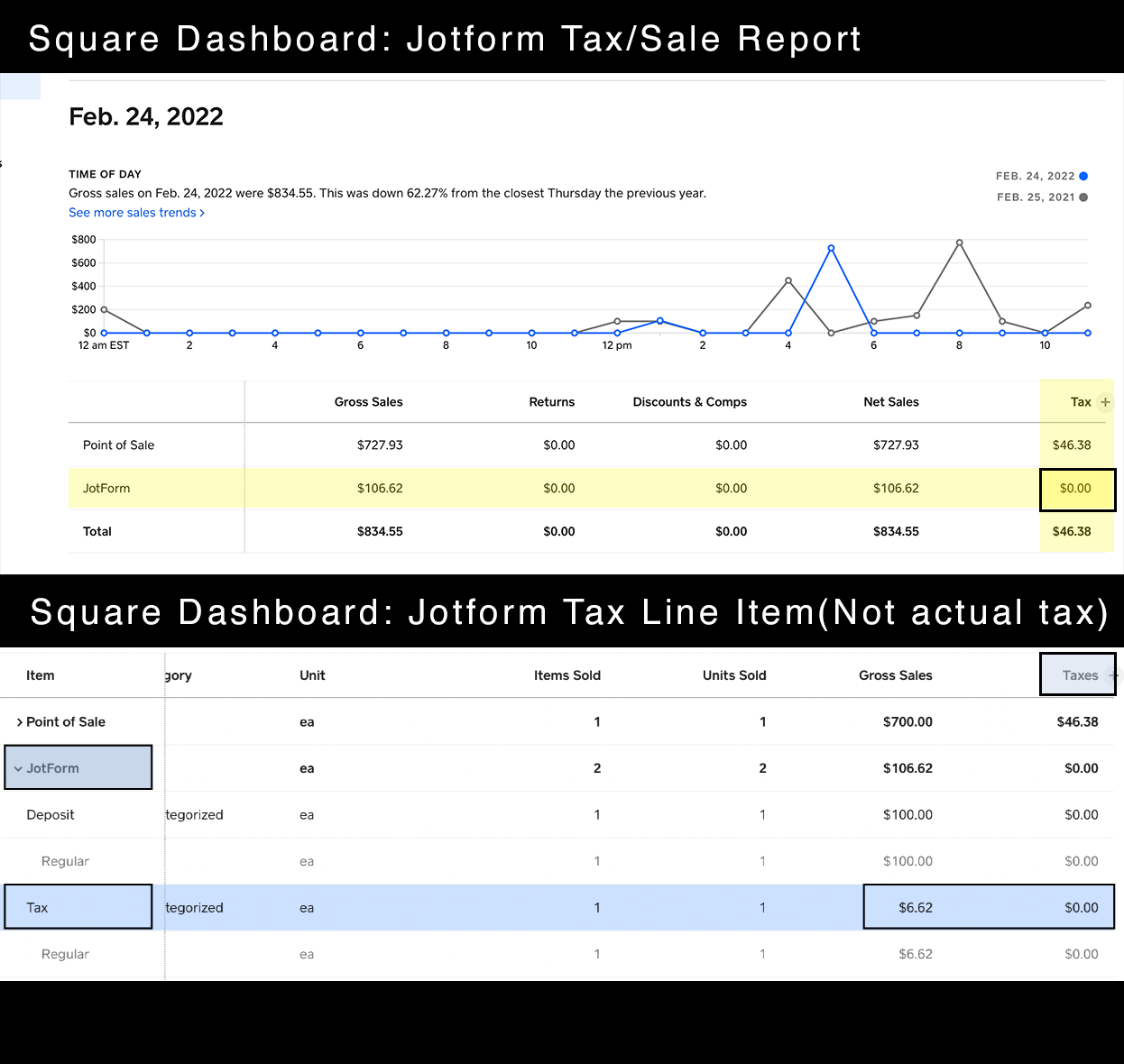Sort by the Gross Sales column header
The width and height of the screenshot is (1124, 1064).
[x=895, y=674]
